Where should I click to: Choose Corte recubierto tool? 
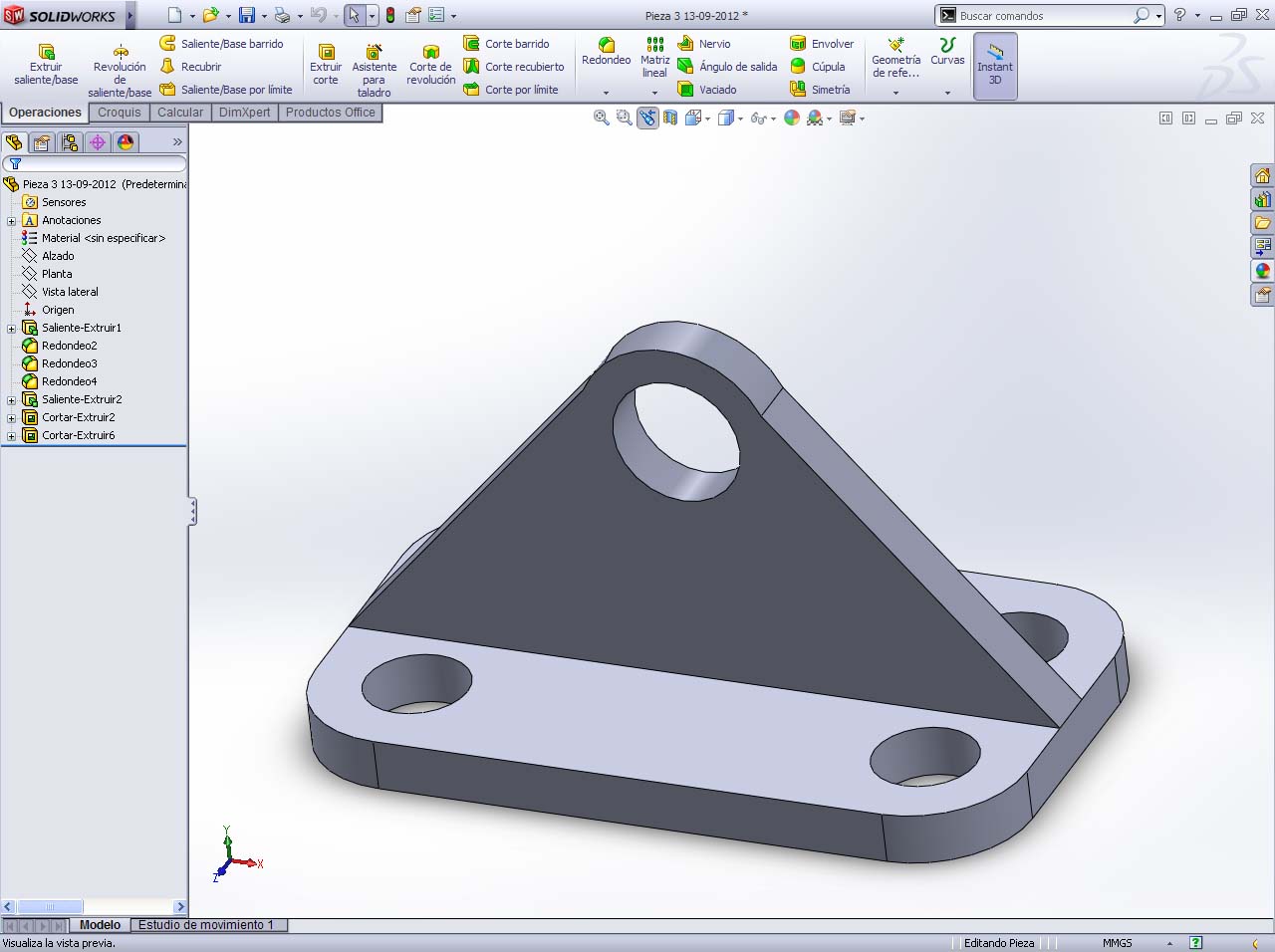[514, 67]
